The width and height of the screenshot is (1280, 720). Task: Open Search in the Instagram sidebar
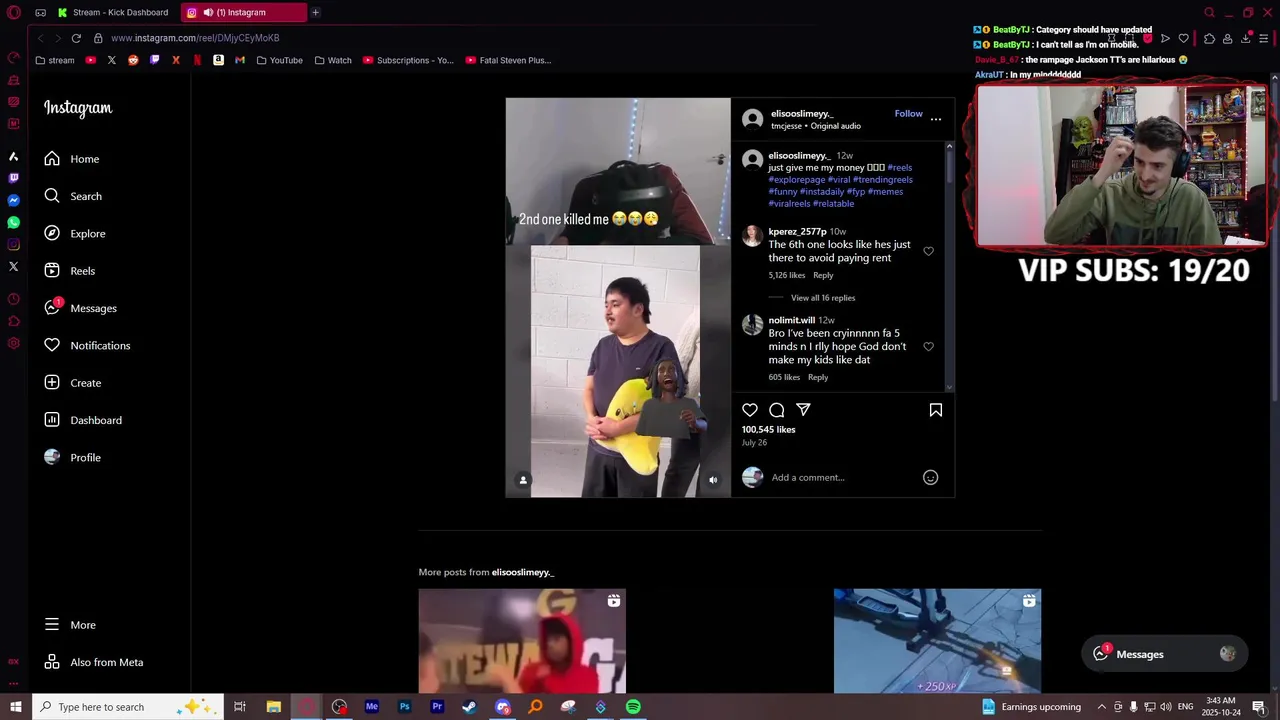click(73, 196)
